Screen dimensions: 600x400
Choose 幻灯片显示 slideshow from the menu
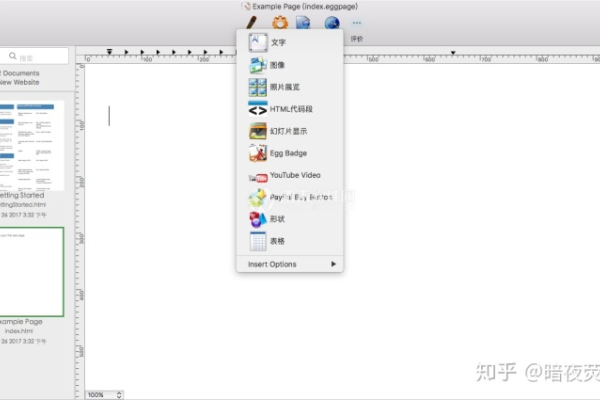click(290, 131)
